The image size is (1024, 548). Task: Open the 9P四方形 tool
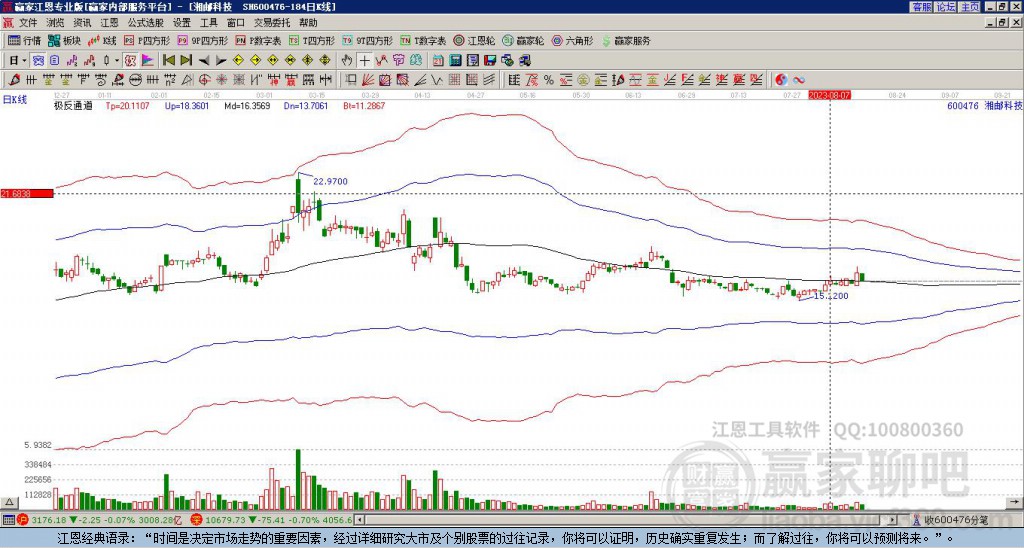202,40
